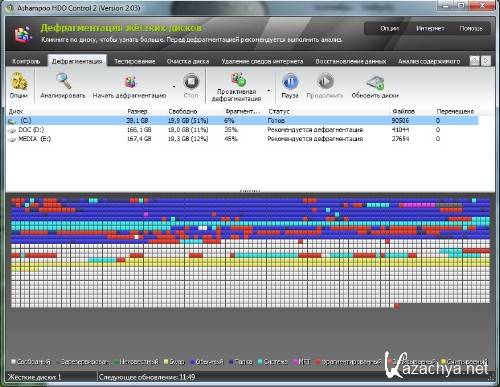
Task: Click the Продолжить play icon
Action: (x=325, y=82)
